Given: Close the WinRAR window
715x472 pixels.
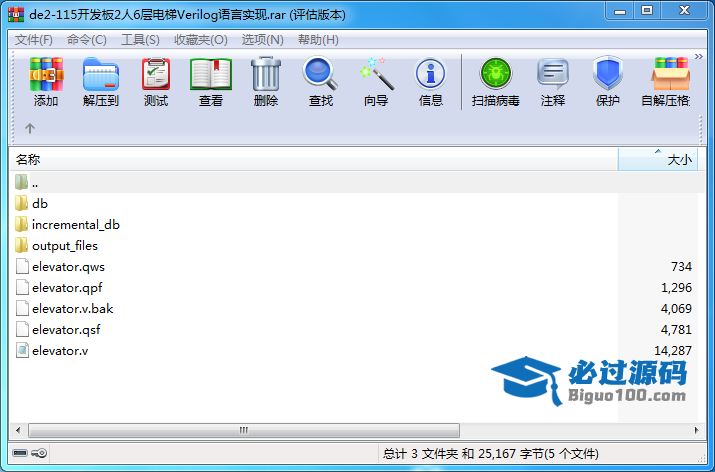Looking at the screenshot, I should coord(684,11).
